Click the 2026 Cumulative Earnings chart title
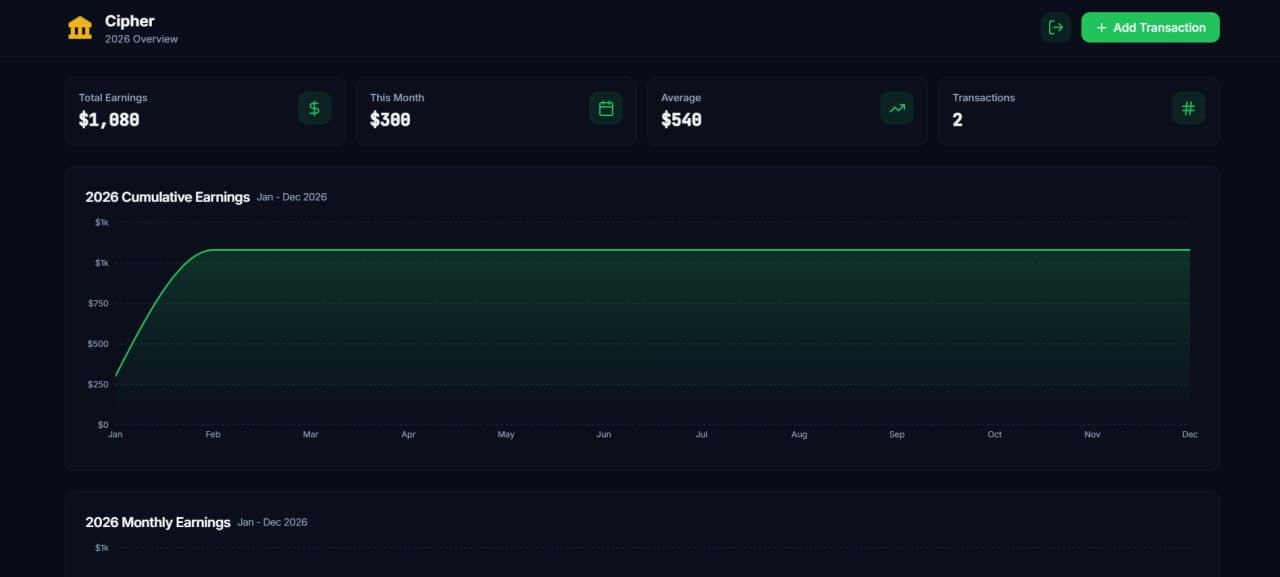The width and height of the screenshot is (1280, 577). pyautogui.click(x=168, y=197)
